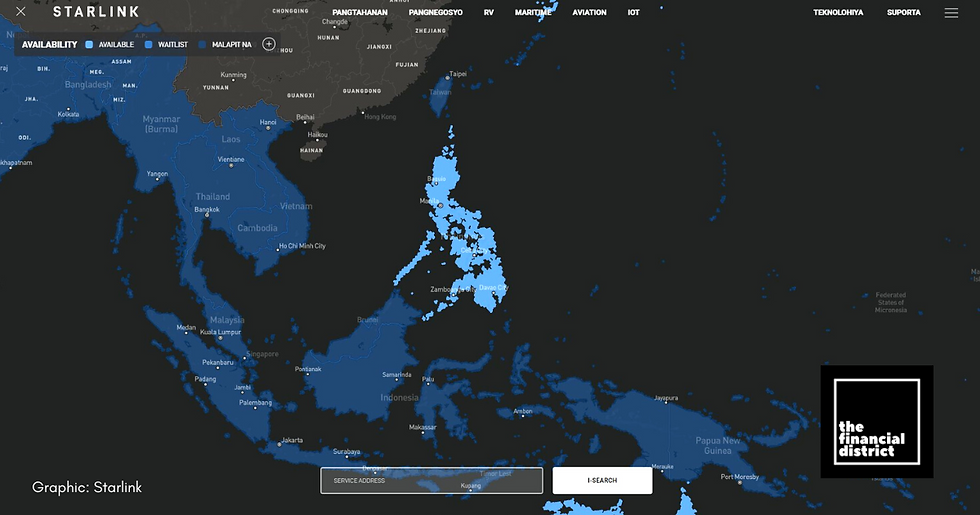Click the Kunming city label
This screenshot has width=980, height=515.
click(x=233, y=75)
